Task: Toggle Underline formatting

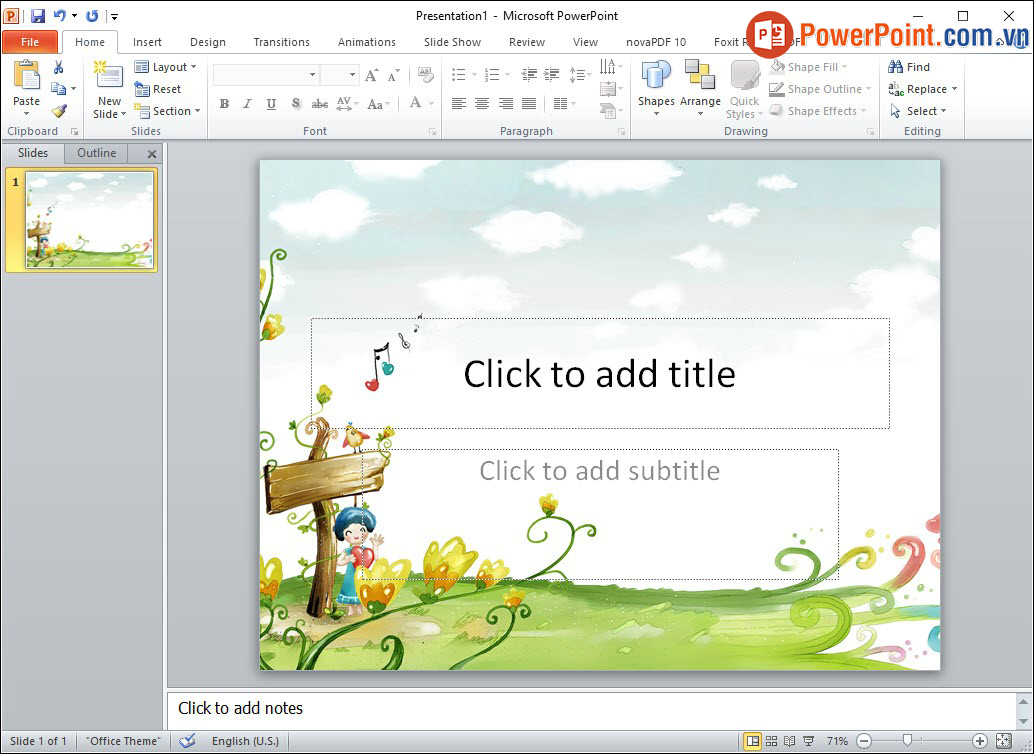Action: pos(271,104)
